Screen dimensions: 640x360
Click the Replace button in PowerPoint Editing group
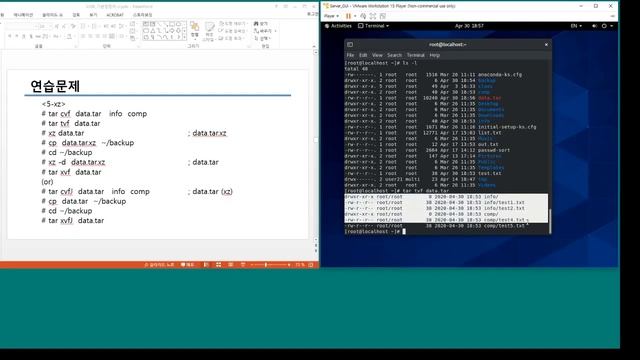(x=264, y=31)
